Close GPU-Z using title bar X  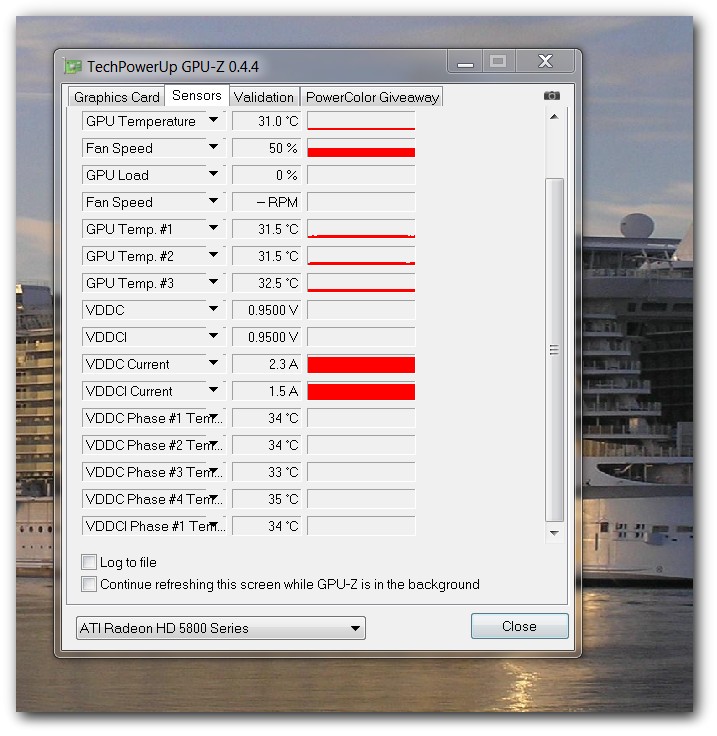pyautogui.click(x=545, y=61)
